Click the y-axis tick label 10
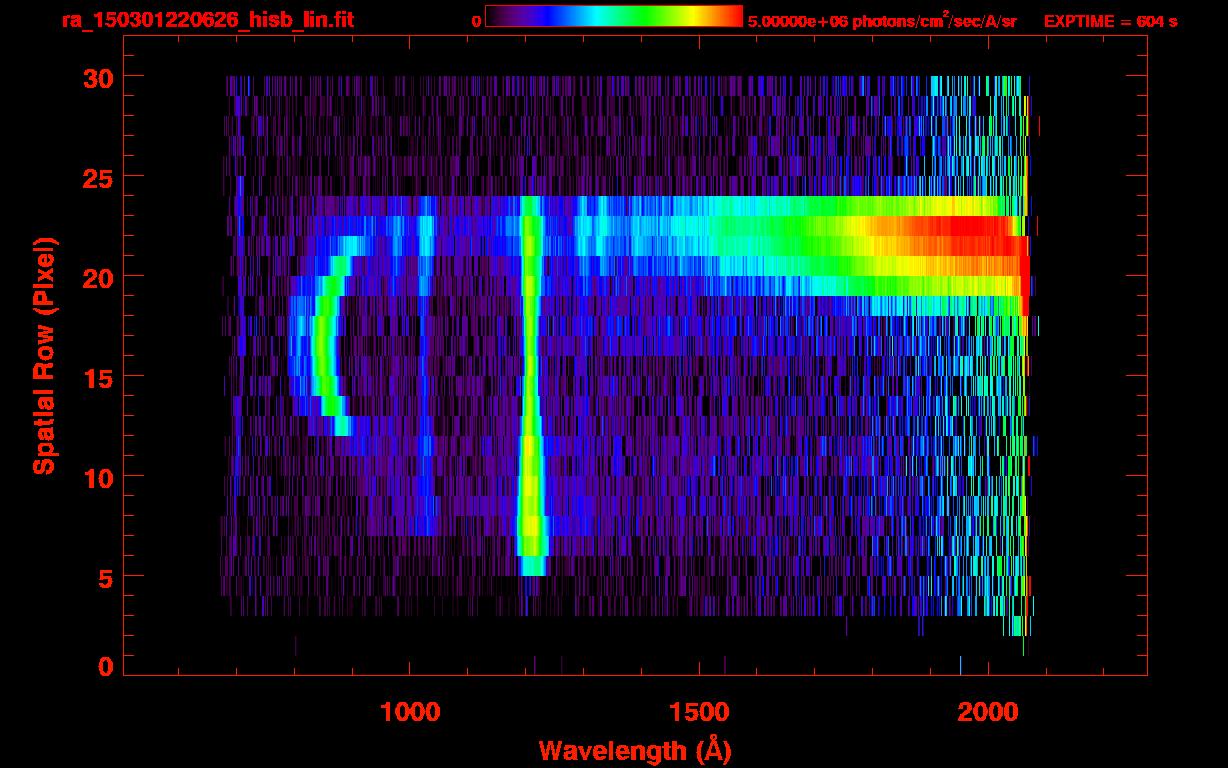Image resolution: width=1228 pixels, height=768 pixels. (96, 477)
